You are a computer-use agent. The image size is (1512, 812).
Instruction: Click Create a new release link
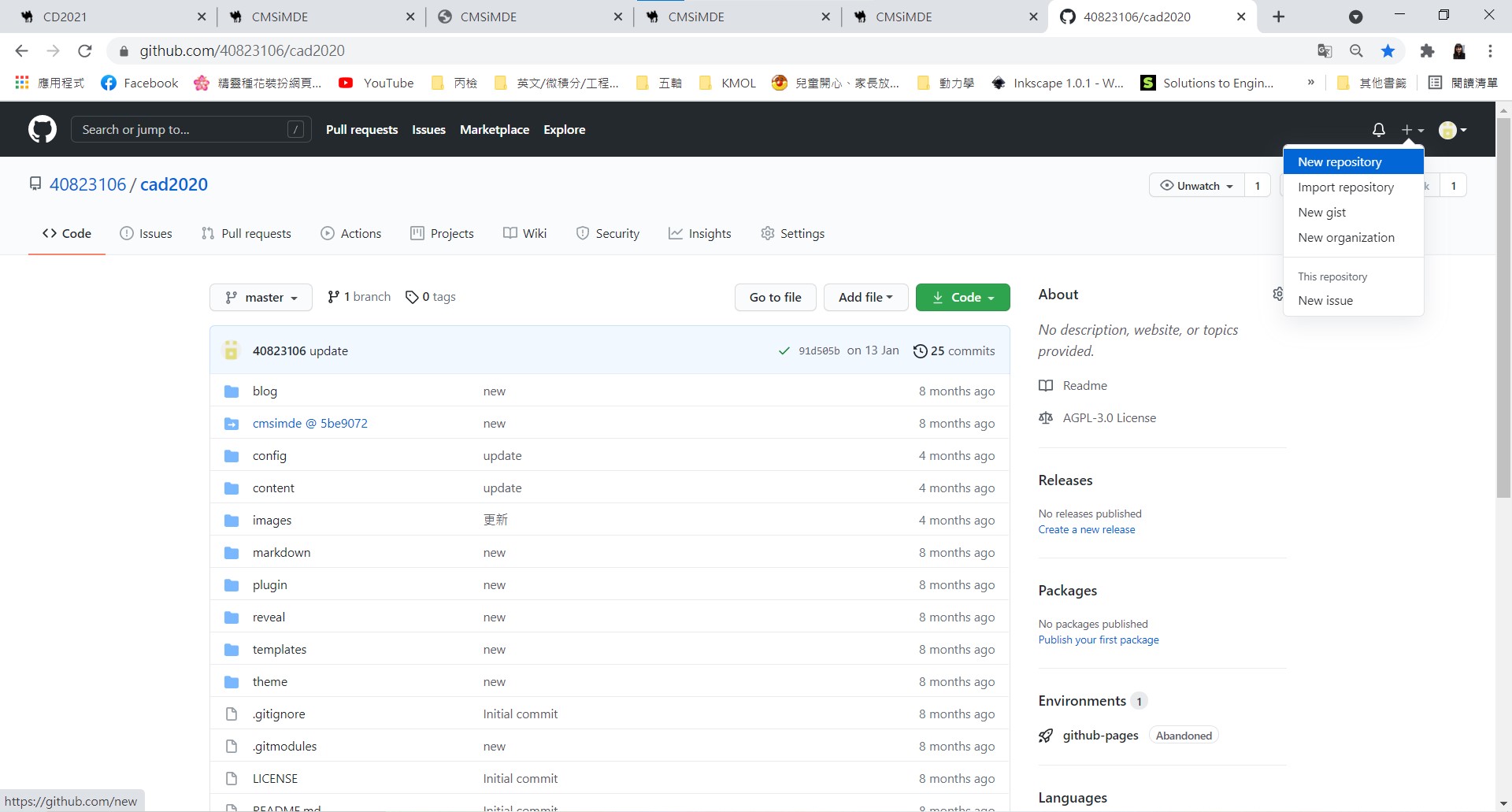coord(1087,530)
